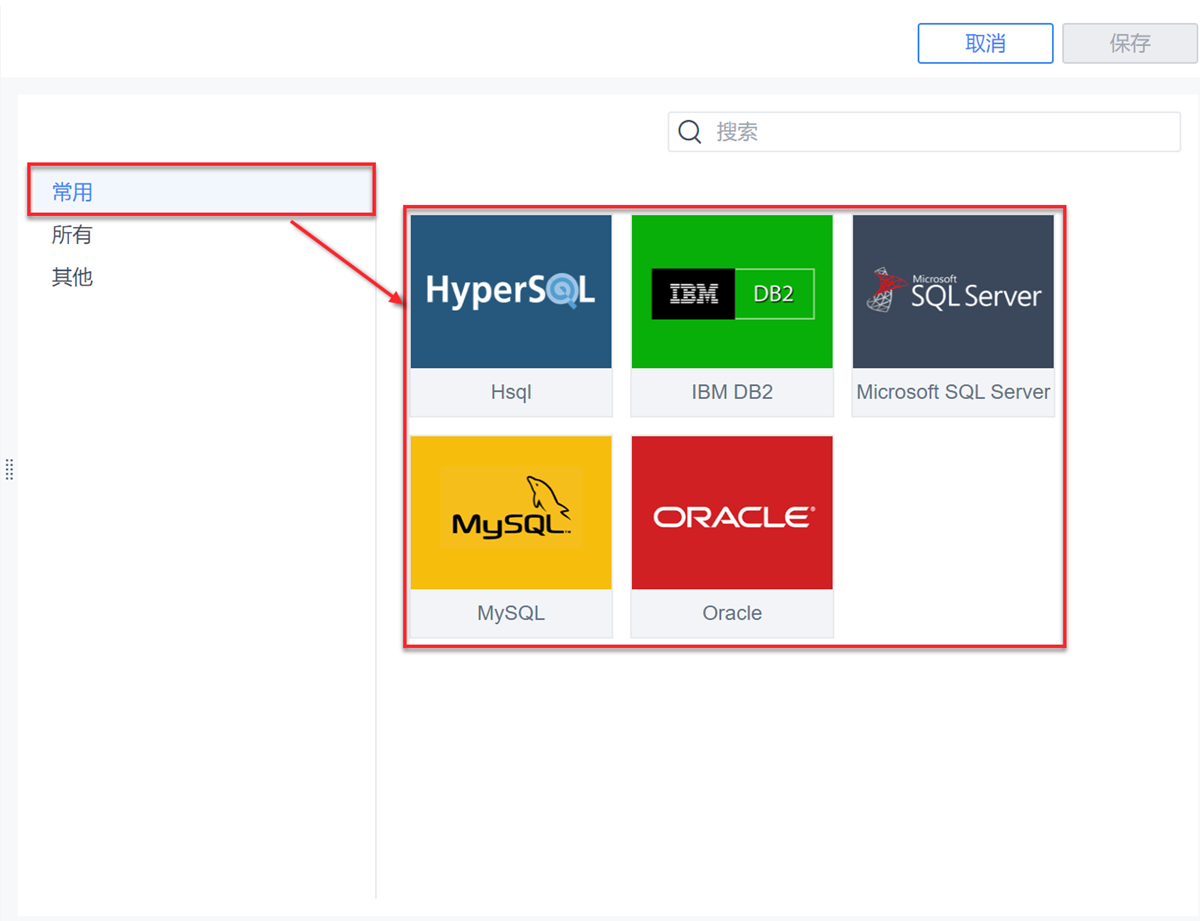The width and height of the screenshot is (1200, 921).
Task: Select the MySQL dolphin logo tile
Action: pos(511,512)
